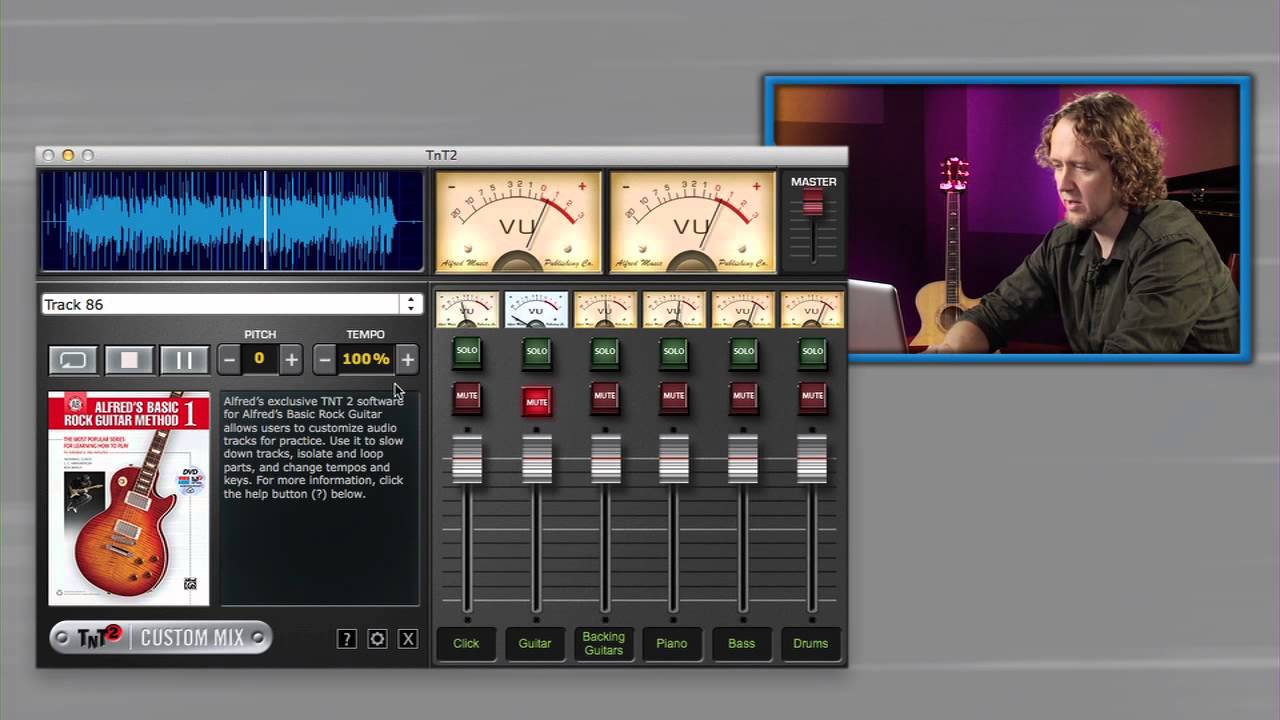The width and height of the screenshot is (1280, 720).
Task: Click the instructor video thumbnail
Action: 1008,218
